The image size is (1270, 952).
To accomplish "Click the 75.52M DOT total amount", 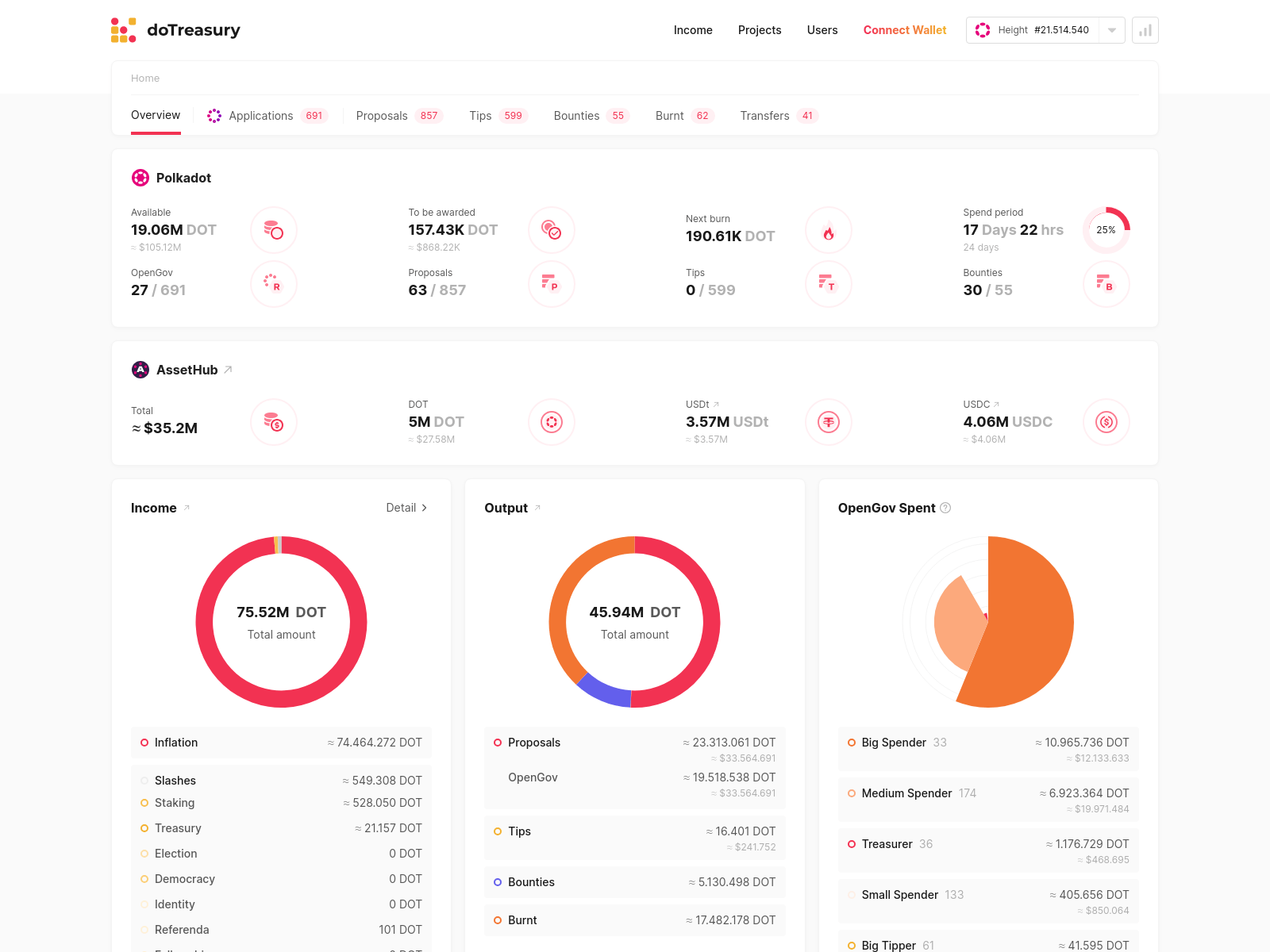I will [281, 612].
